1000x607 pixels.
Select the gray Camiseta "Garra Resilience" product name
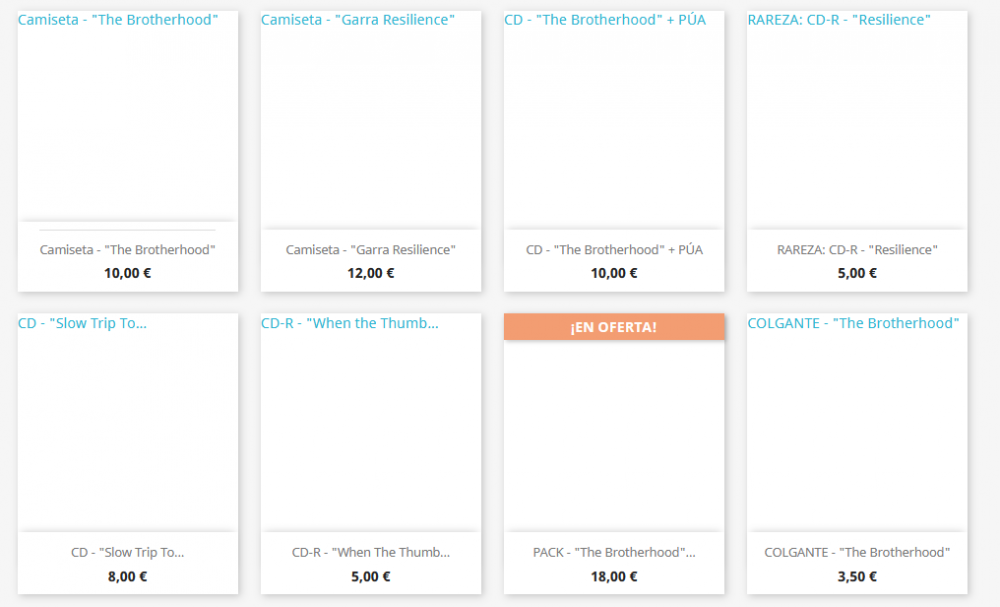371,250
